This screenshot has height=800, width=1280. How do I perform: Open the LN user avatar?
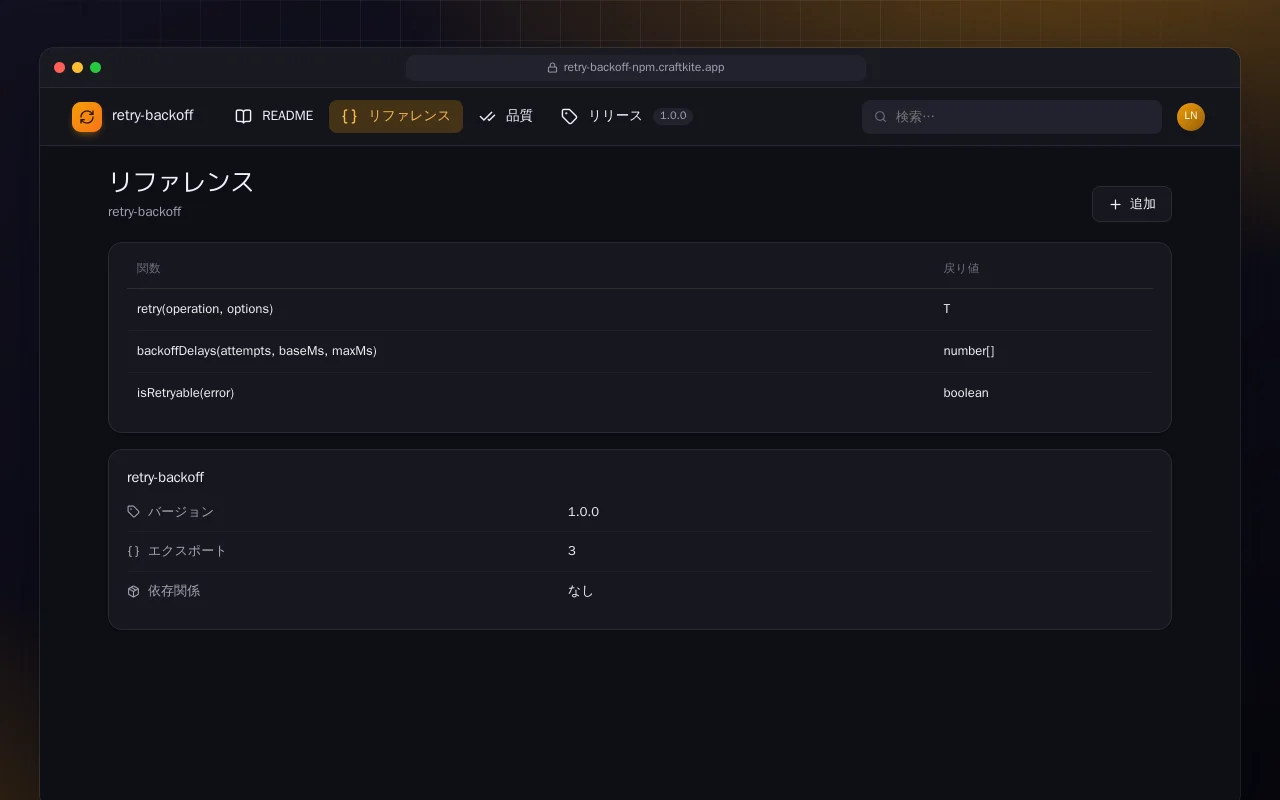tap(1191, 117)
